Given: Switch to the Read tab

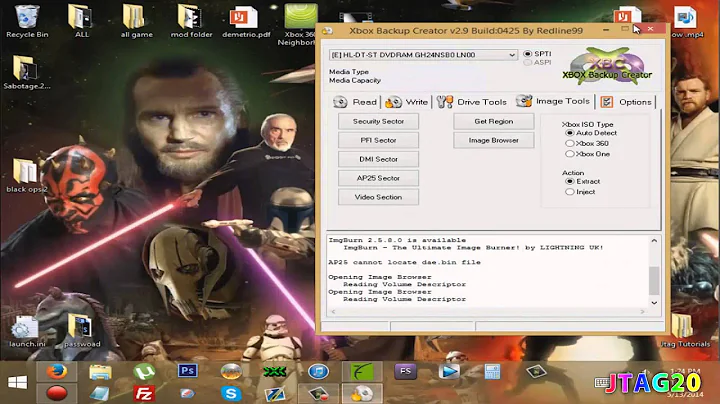Looking at the screenshot, I should (x=355, y=102).
